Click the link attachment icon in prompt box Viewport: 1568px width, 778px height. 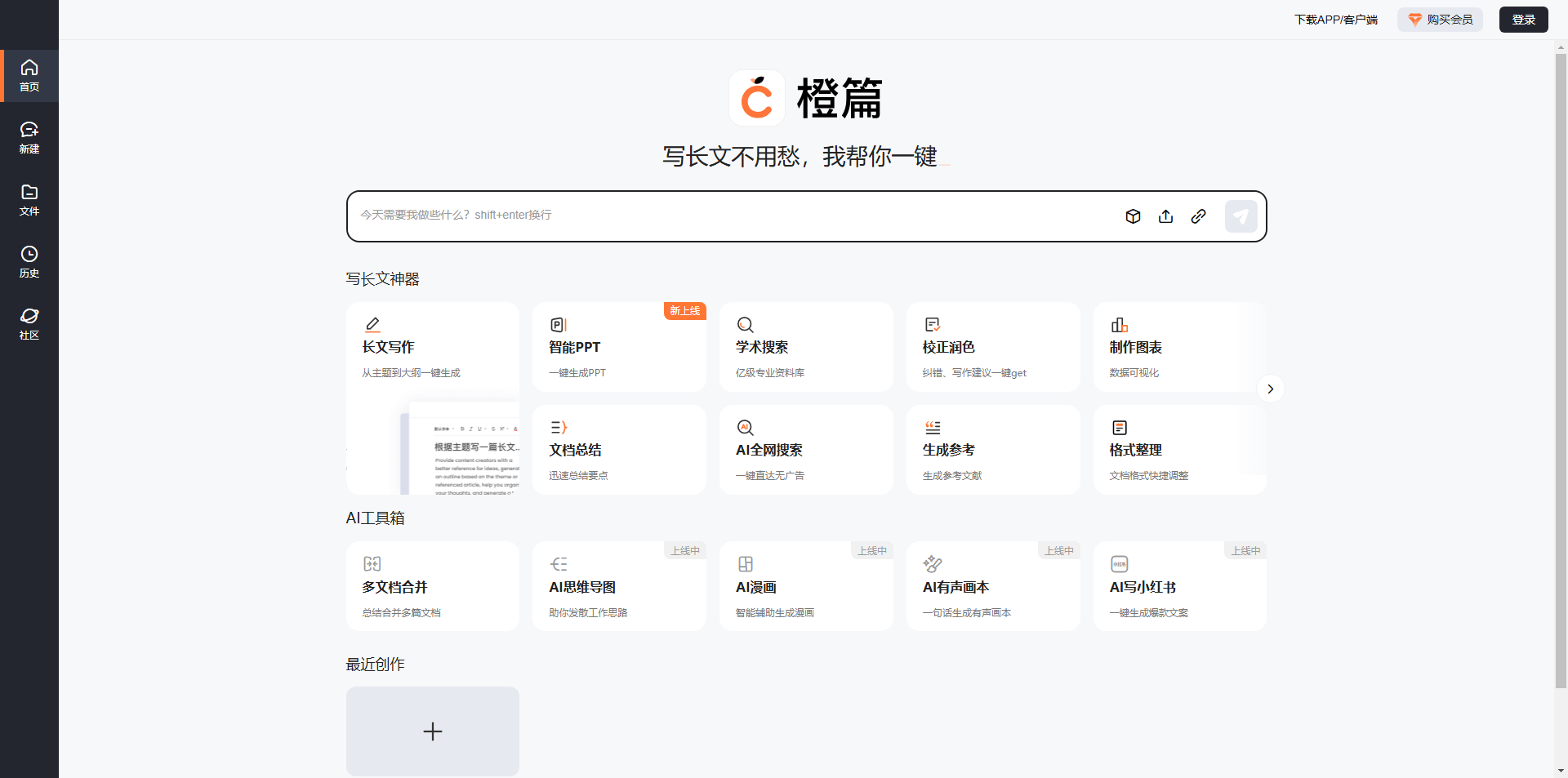click(x=1198, y=216)
